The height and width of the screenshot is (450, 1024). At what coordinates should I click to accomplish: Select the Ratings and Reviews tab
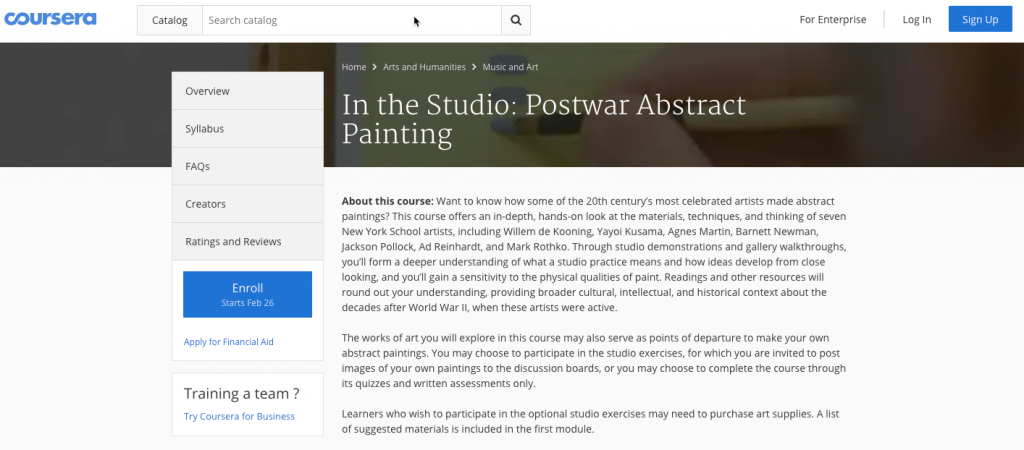coord(248,241)
